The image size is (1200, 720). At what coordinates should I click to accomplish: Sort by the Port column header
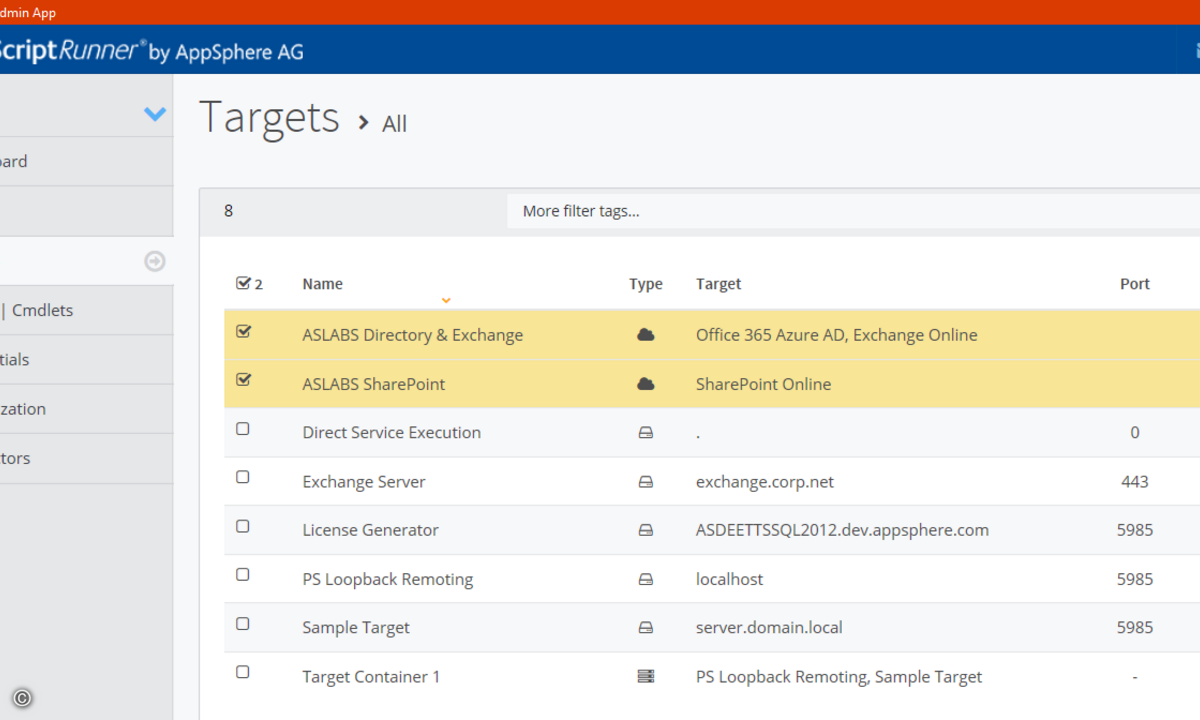click(1135, 284)
